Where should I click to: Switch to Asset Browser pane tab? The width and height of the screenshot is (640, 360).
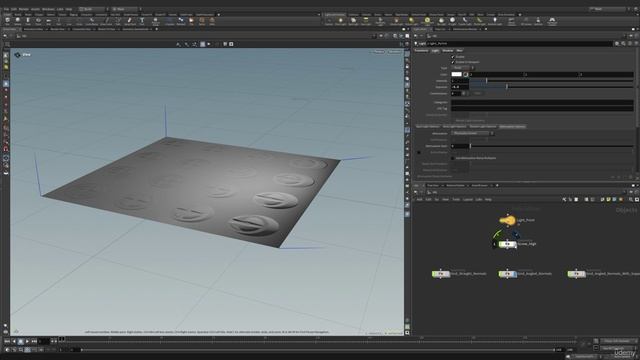coord(480,185)
